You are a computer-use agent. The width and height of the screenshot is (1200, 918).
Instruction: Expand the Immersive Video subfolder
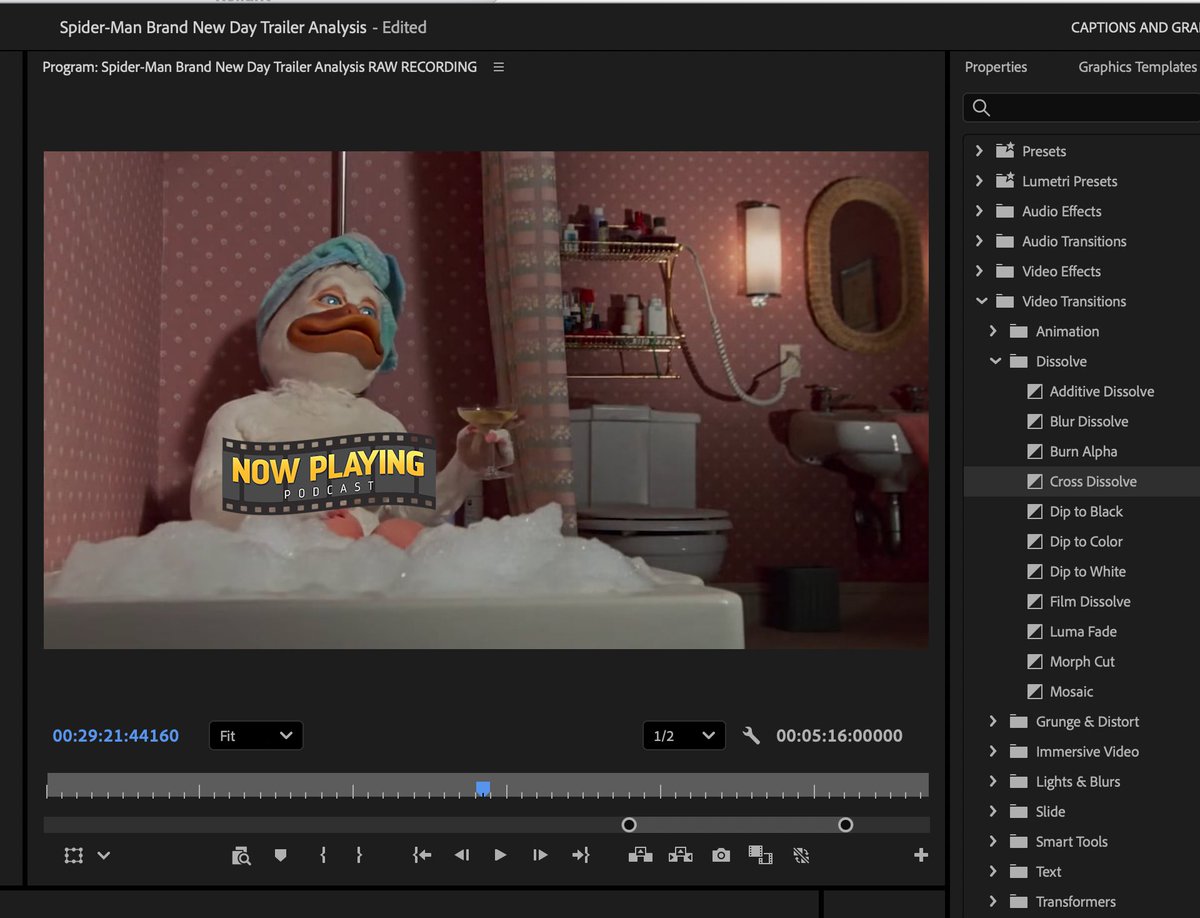[x=994, y=751]
